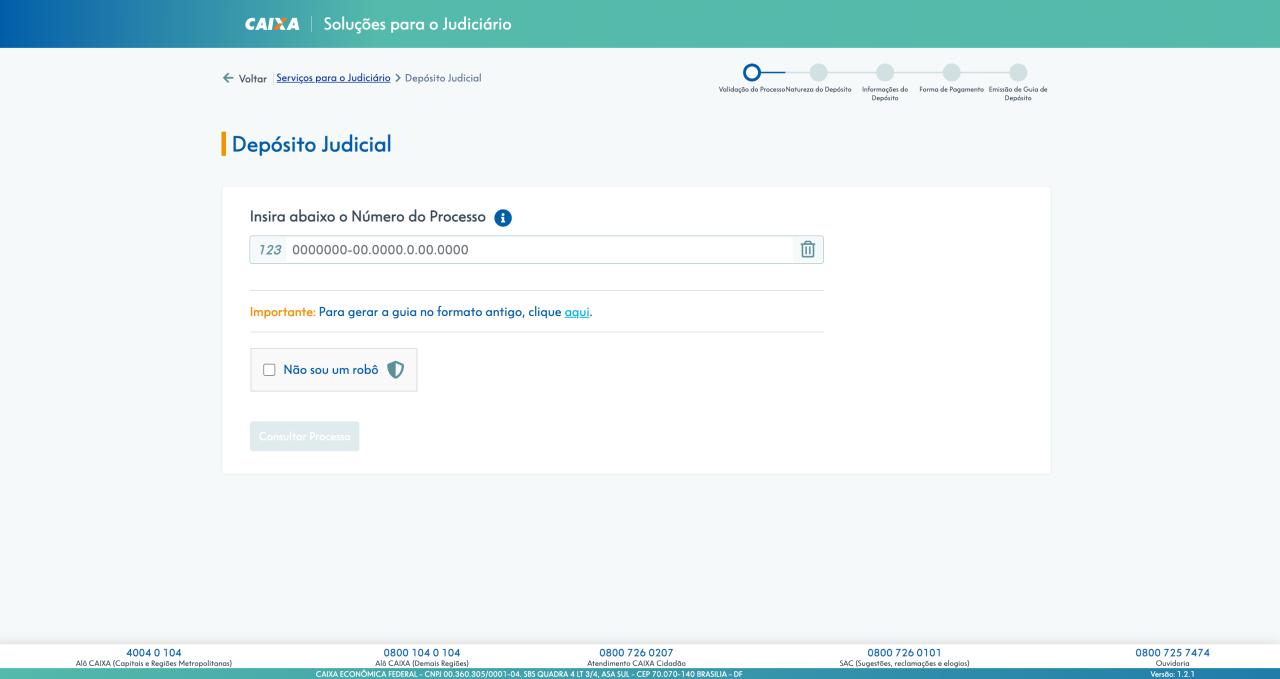Select the Informações do Depósito step circle

click(x=885, y=72)
